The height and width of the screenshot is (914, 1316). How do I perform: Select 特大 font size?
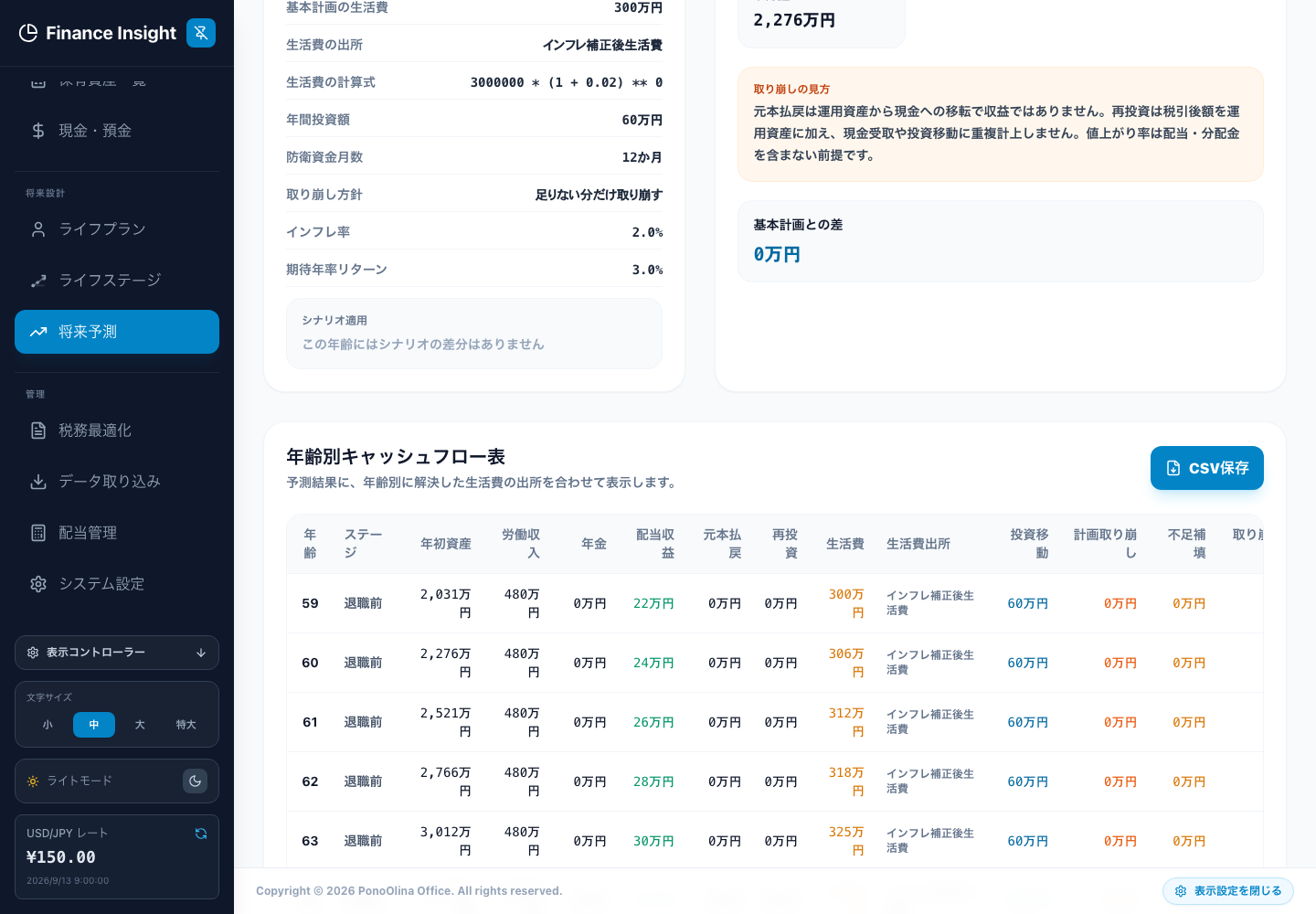186,725
